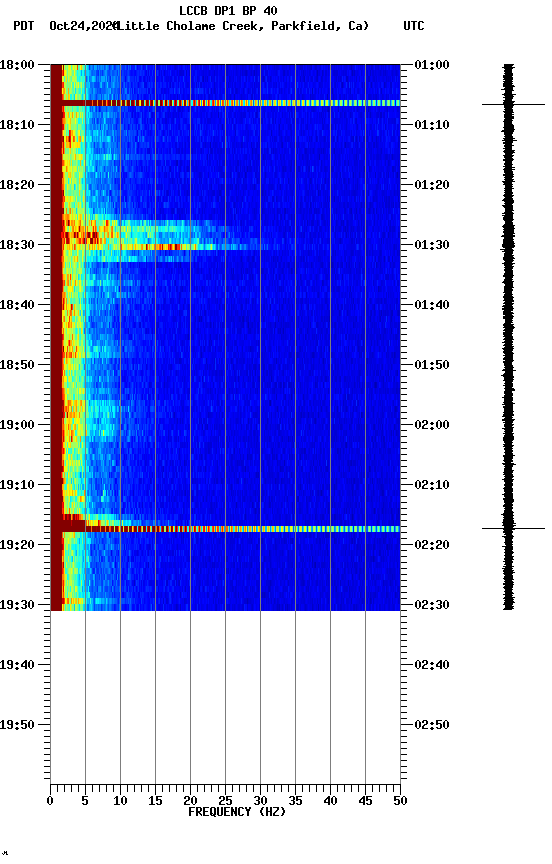The height and width of the screenshot is (864, 552).
Task: Click the 18:30 PDT time label
Action: (17, 245)
